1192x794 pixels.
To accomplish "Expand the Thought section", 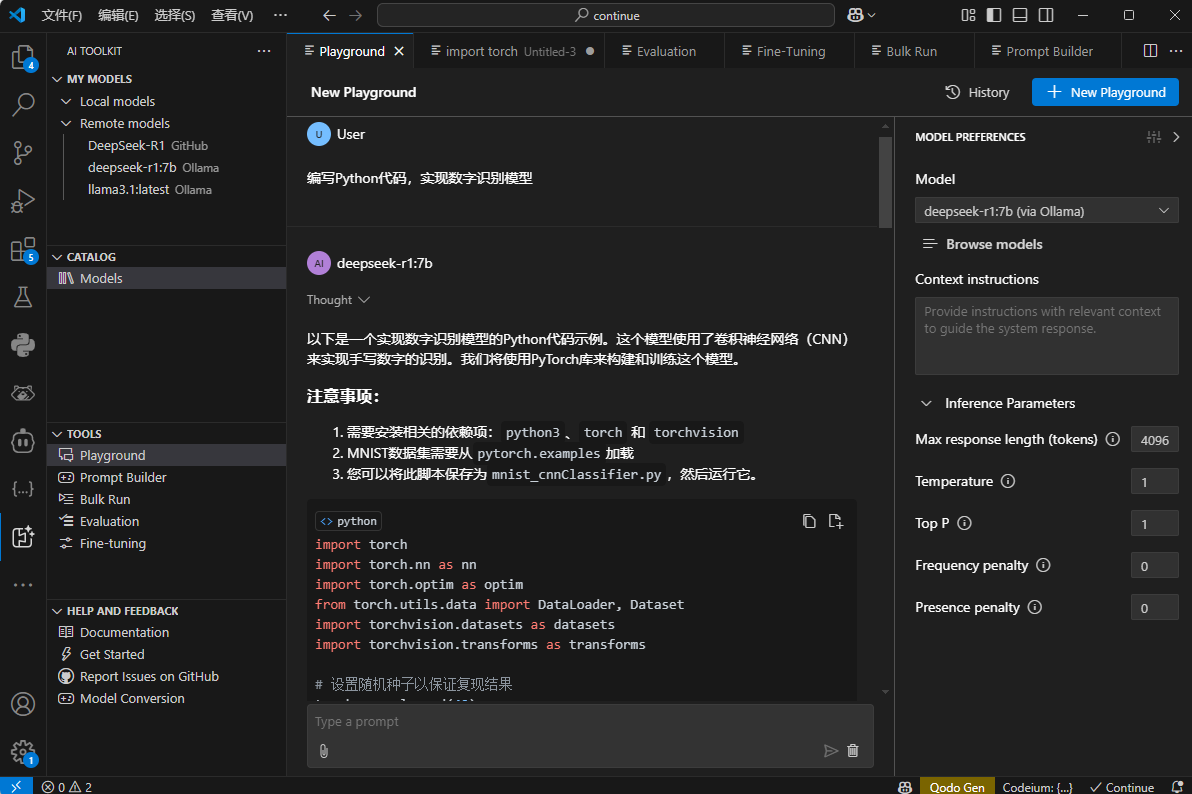I will click(338, 300).
